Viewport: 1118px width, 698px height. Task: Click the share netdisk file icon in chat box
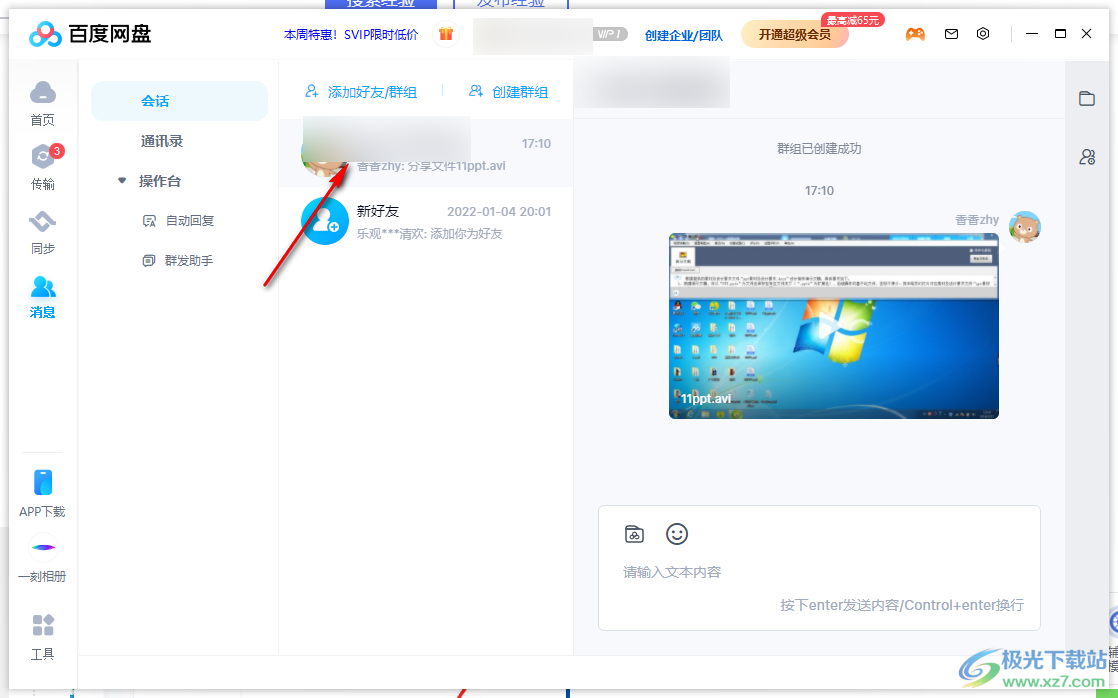click(x=634, y=533)
